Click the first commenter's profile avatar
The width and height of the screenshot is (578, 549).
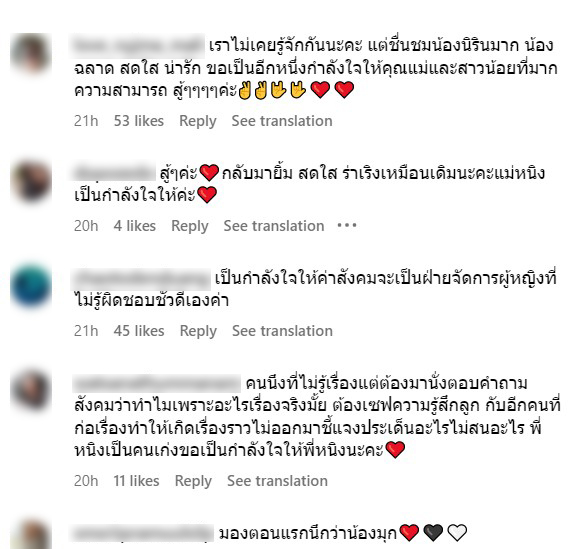[x=31, y=54]
